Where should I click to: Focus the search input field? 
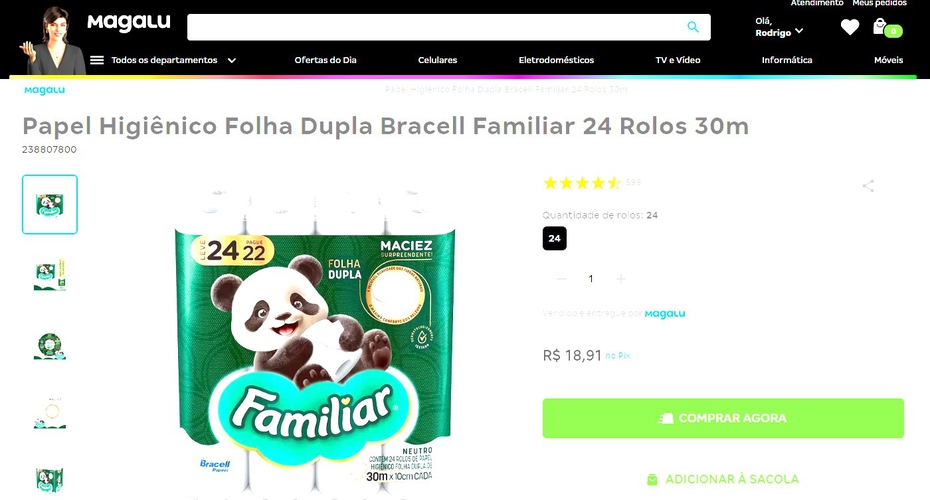[x=436, y=27]
